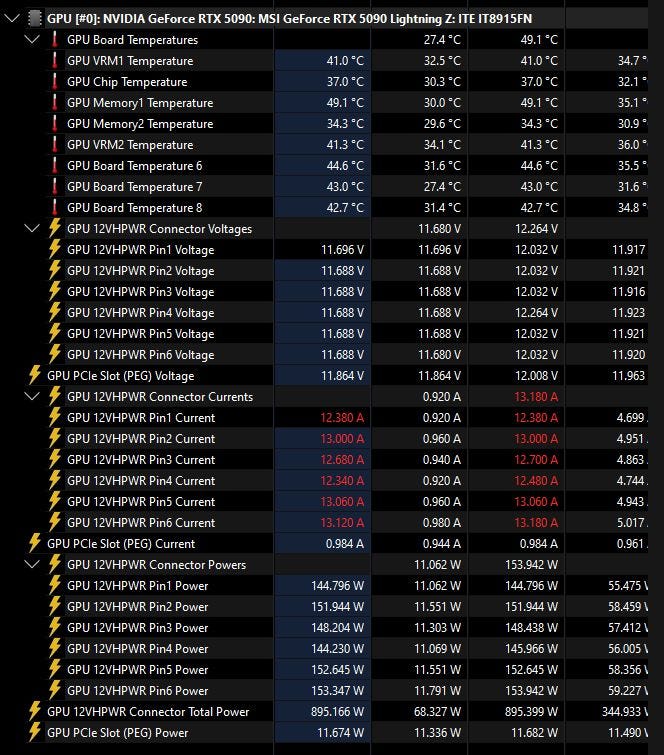Click lightning icon of 12VHPWR Pin6 Voltage
Viewport: 664px width, 755px height.
pyautogui.click(x=54, y=354)
